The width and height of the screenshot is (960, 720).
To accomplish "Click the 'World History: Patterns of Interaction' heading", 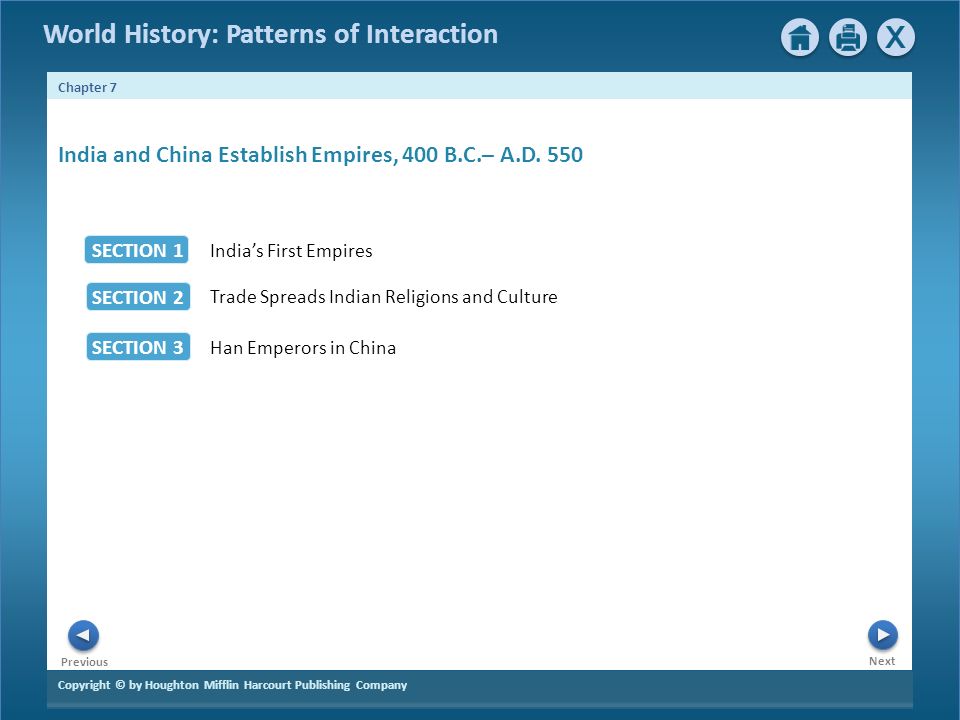I will [270, 34].
